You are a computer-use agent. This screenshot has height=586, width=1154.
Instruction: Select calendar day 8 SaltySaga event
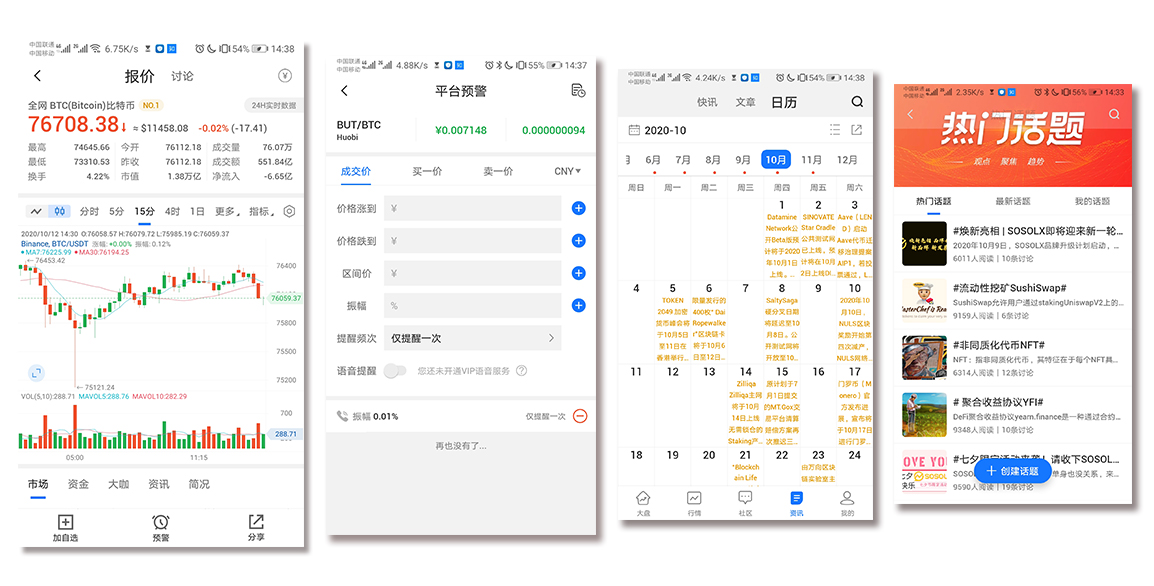click(782, 322)
